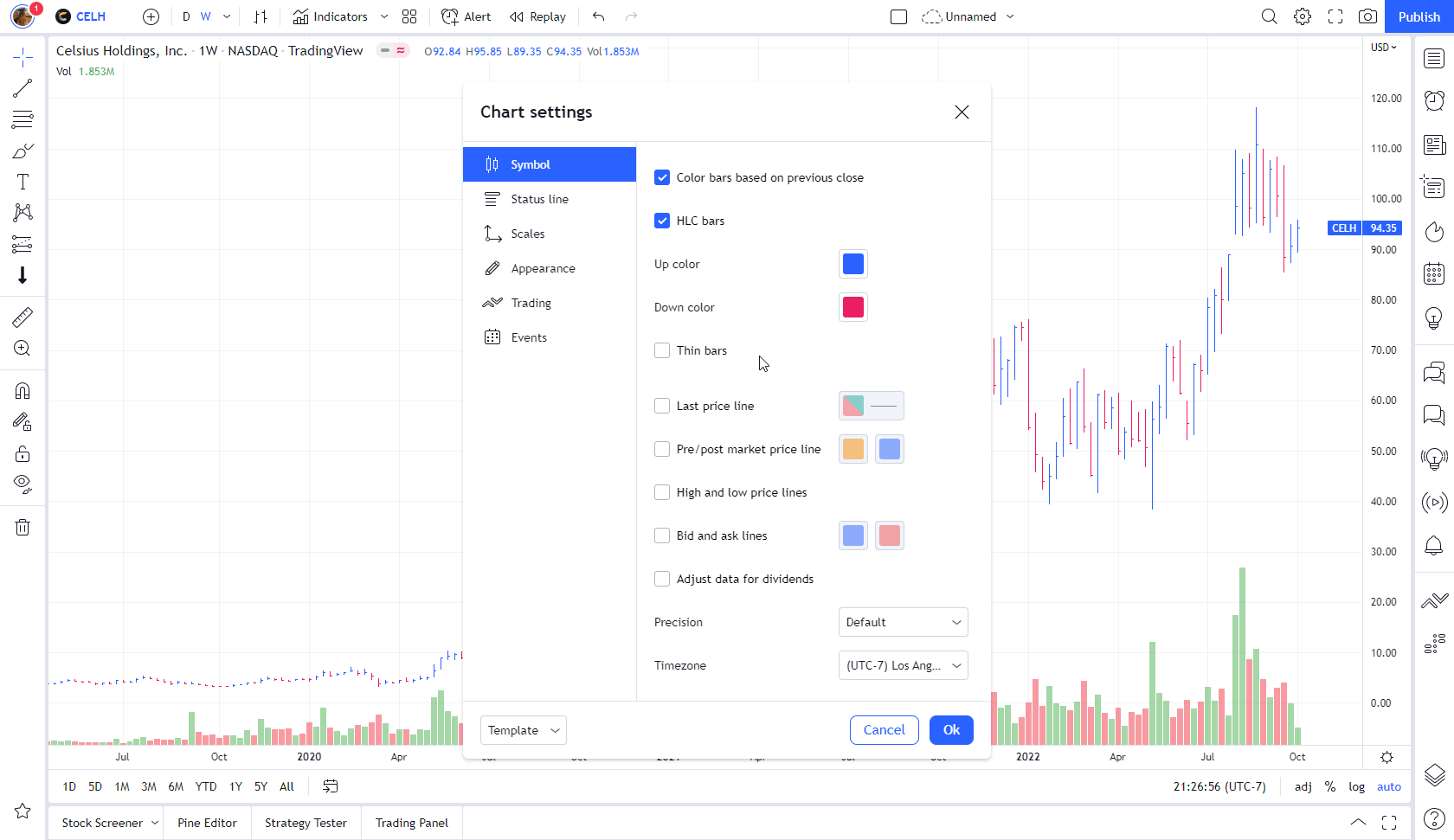
Task: Remove drawings with trash icon
Action: click(x=23, y=527)
